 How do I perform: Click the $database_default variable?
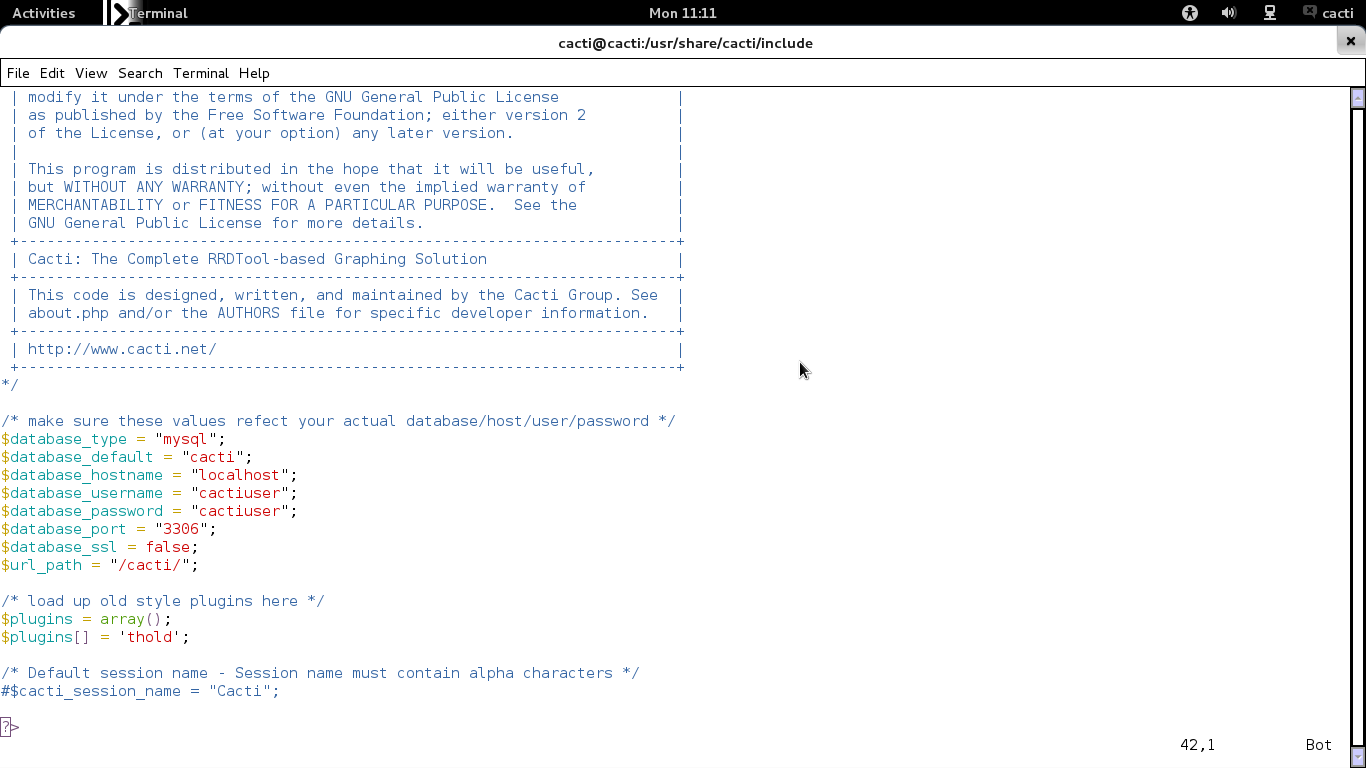click(77, 457)
